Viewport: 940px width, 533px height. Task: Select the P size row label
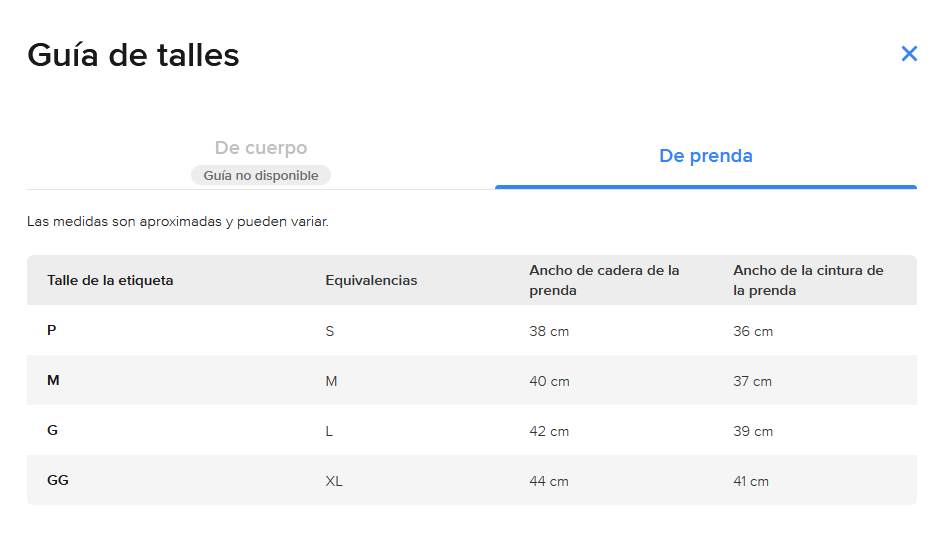[x=52, y=330]
